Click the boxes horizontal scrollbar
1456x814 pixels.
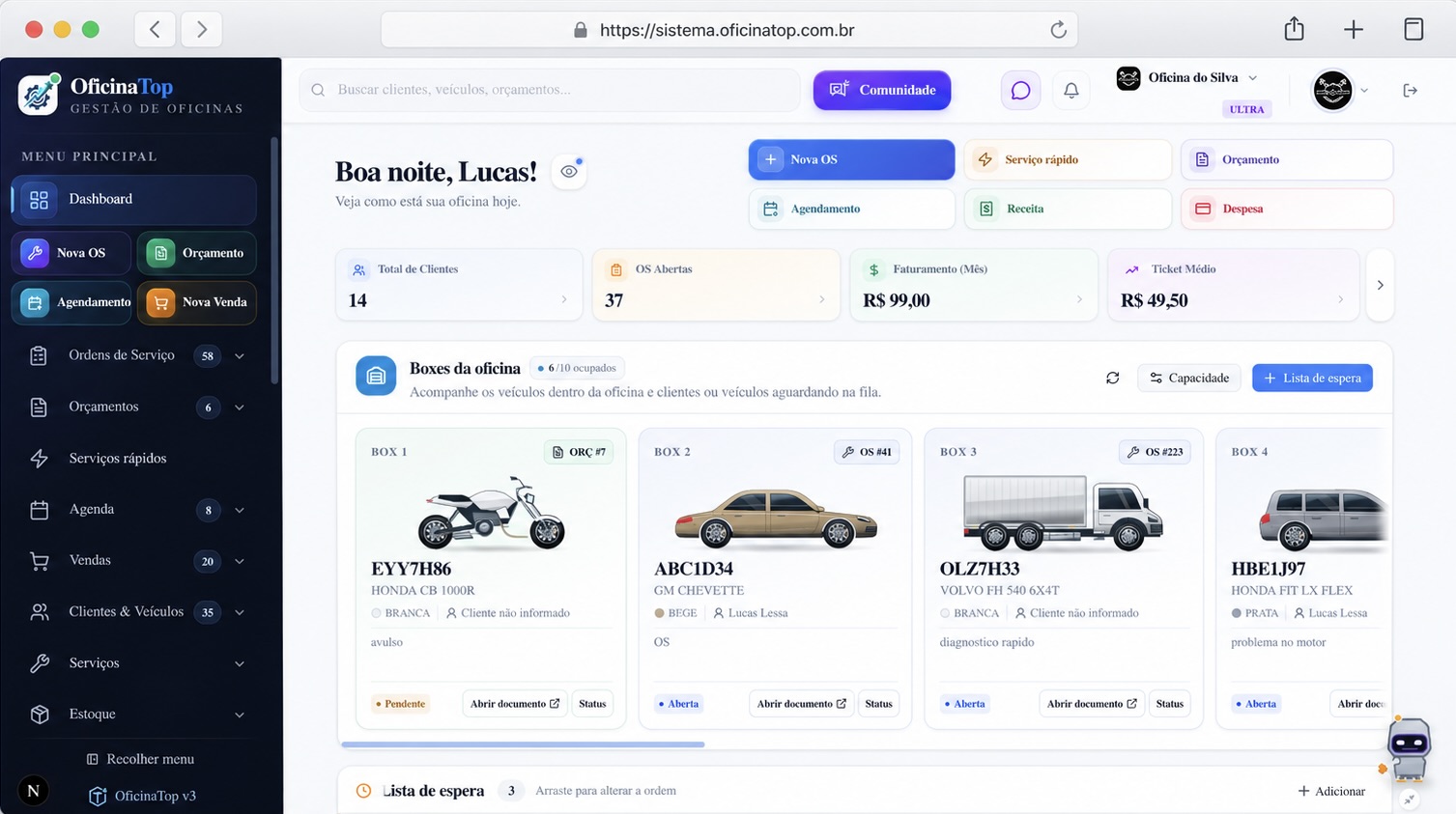pos(523,744)
